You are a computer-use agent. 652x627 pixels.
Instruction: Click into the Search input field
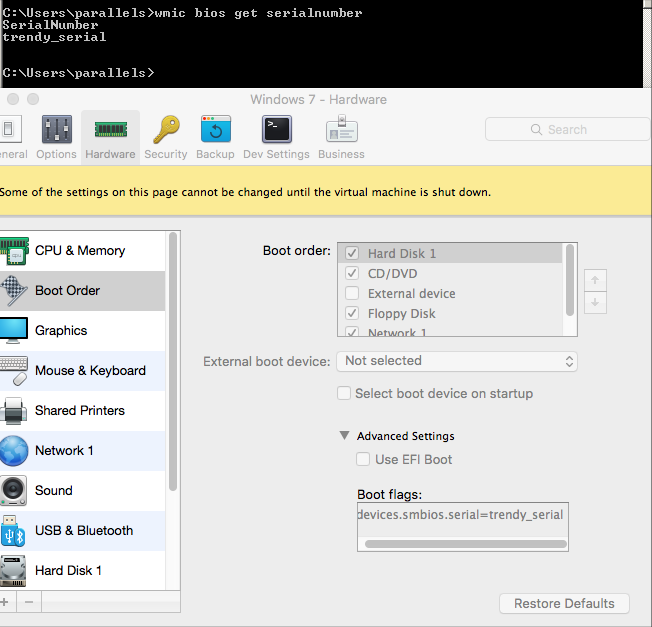[x=568, y=129]
